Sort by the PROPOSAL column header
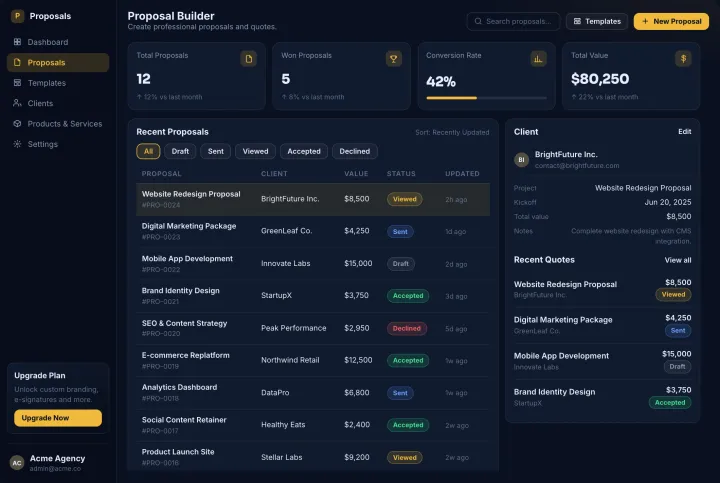Screen dimensions: 720x483 tap(162, 174)
